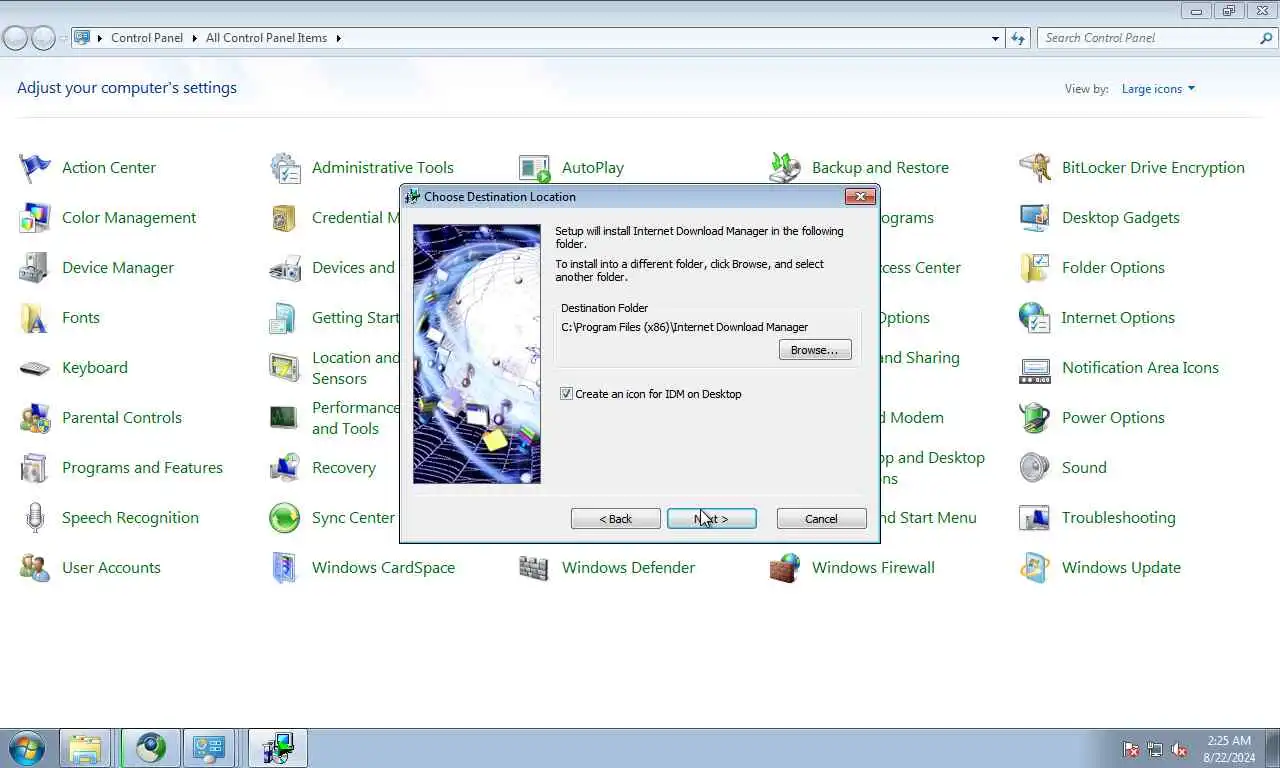Image resolution: width=1280 pixels, height=768 pixels.
Task: Open Power Options link text
Action: [x=1113, y=418]
